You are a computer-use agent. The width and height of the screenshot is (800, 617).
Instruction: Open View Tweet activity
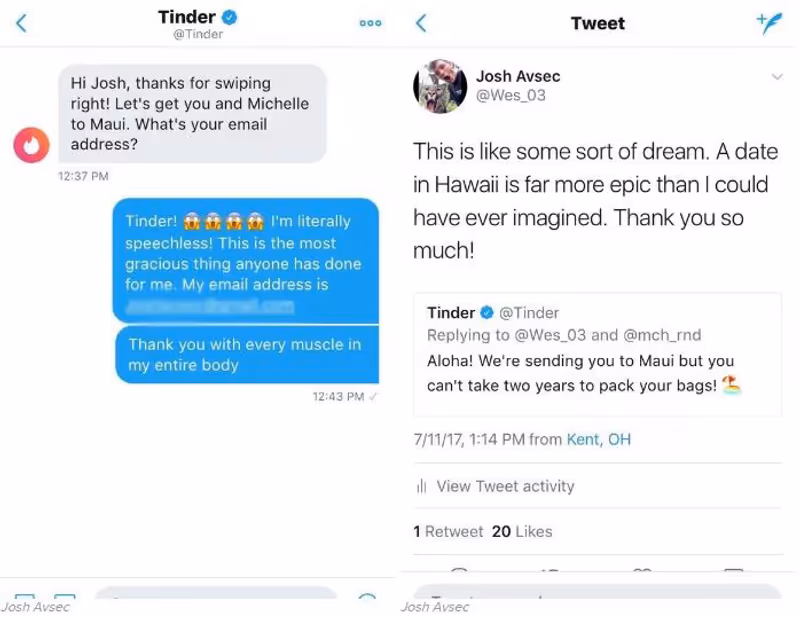[x=505, y=486]
